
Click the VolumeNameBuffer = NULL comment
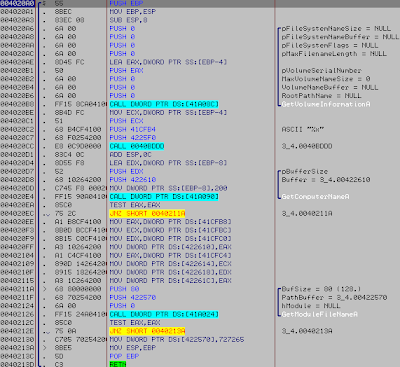[330, 87]
